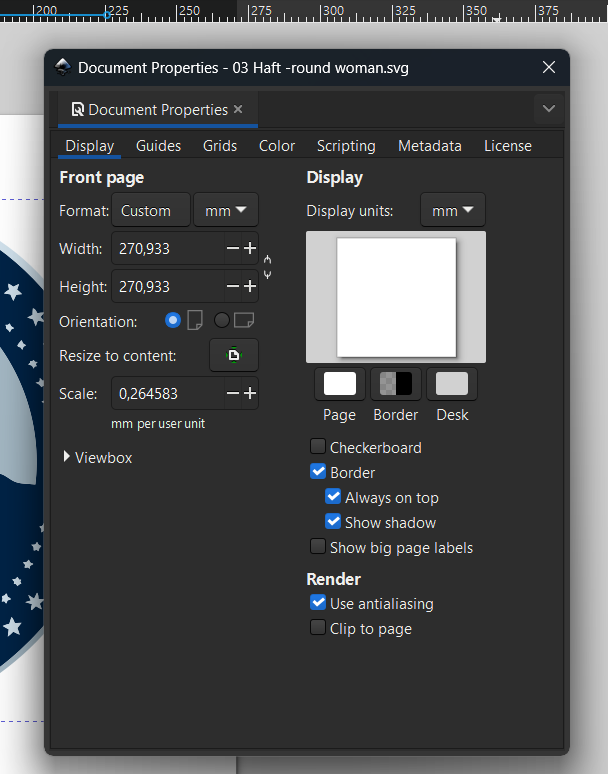Pick the Desk color swatch

[452, 384]
